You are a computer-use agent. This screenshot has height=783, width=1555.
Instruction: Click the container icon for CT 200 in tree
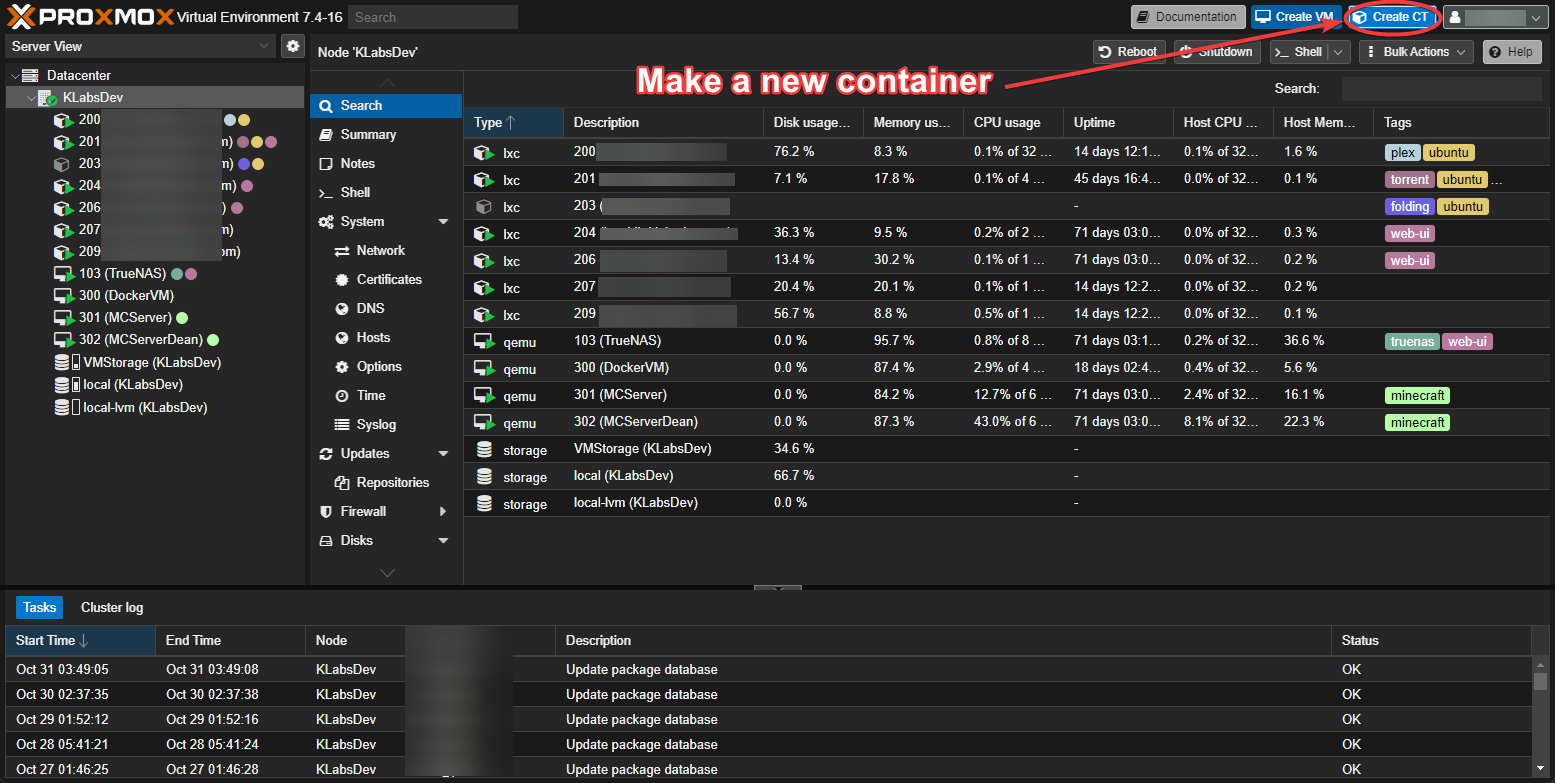point(63,120)
